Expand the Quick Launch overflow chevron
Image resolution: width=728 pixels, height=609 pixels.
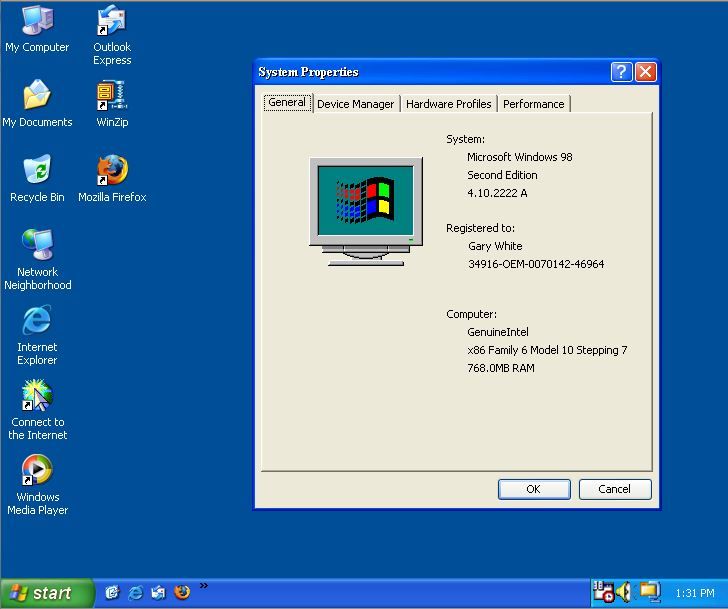(203, 587)
